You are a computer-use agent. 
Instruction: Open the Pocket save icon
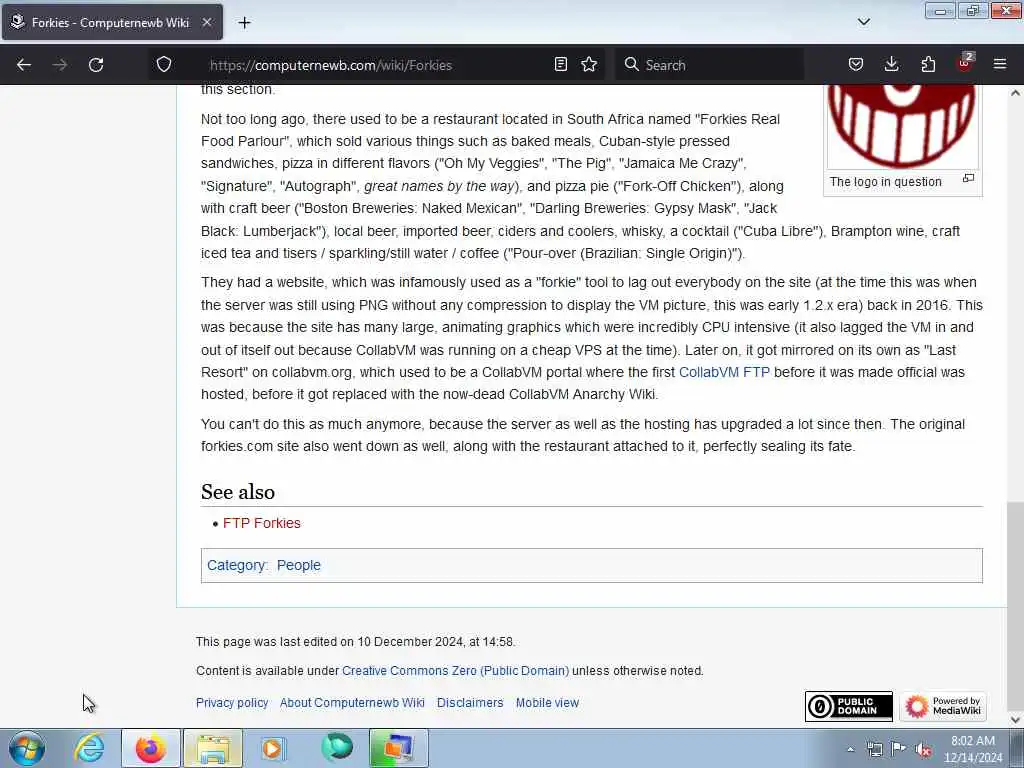[x=856, y=64]
